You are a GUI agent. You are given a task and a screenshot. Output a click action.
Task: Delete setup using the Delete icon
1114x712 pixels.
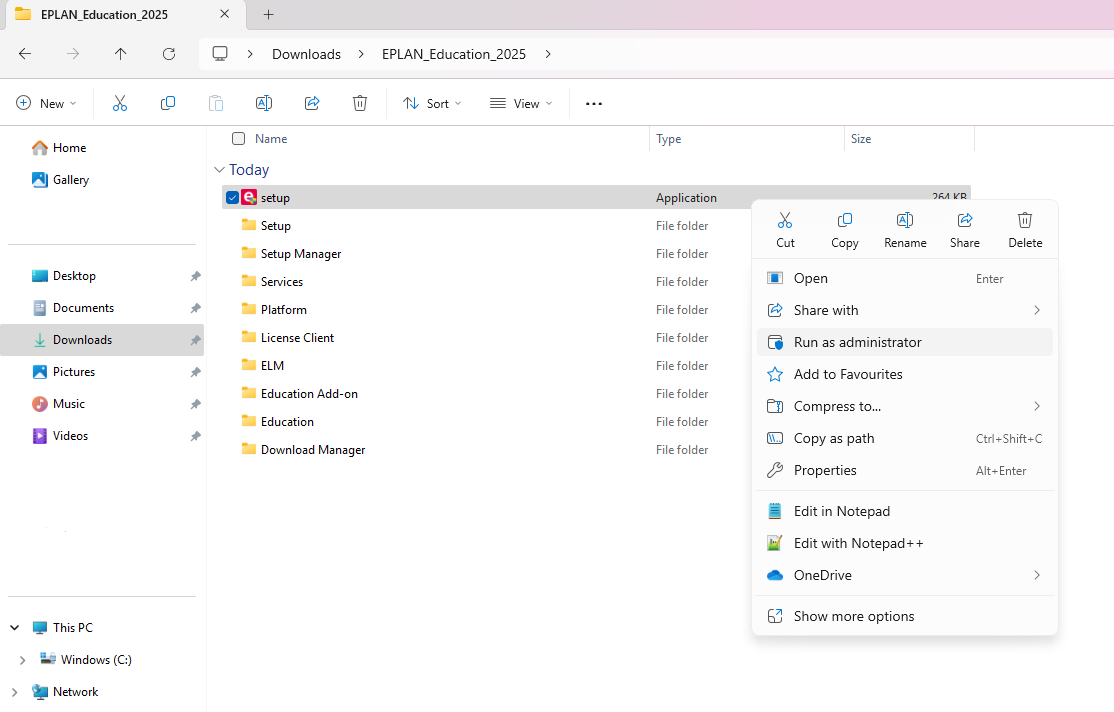[1025, 228]
